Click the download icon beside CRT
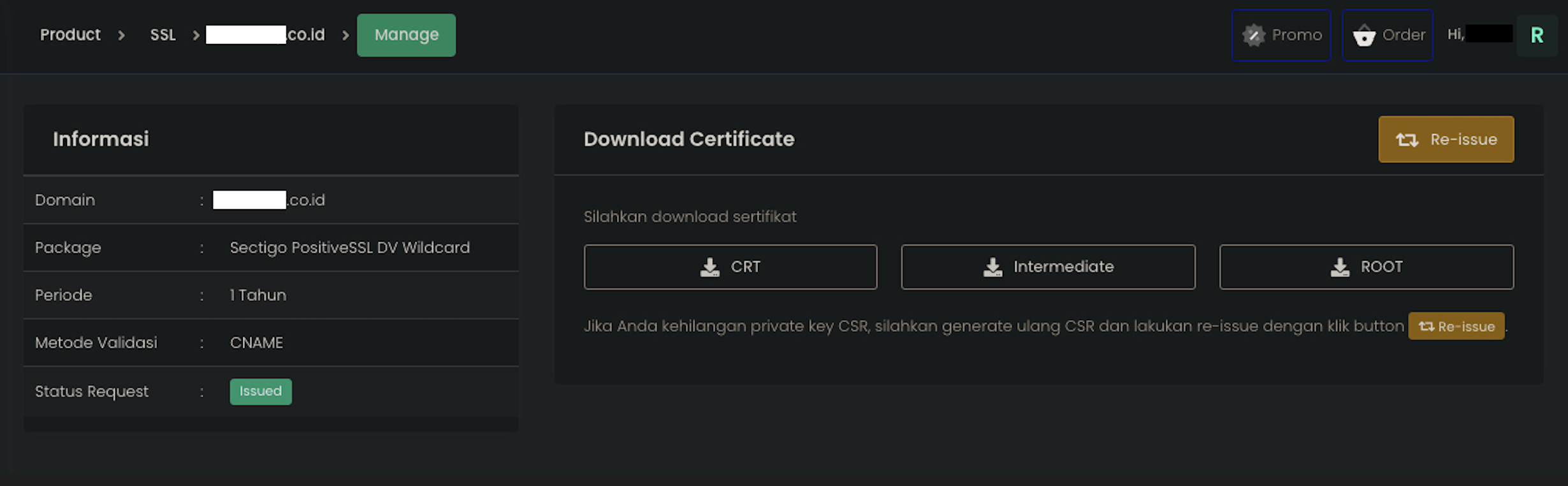Screen dimensions: 1568x486 coord(709,267)
